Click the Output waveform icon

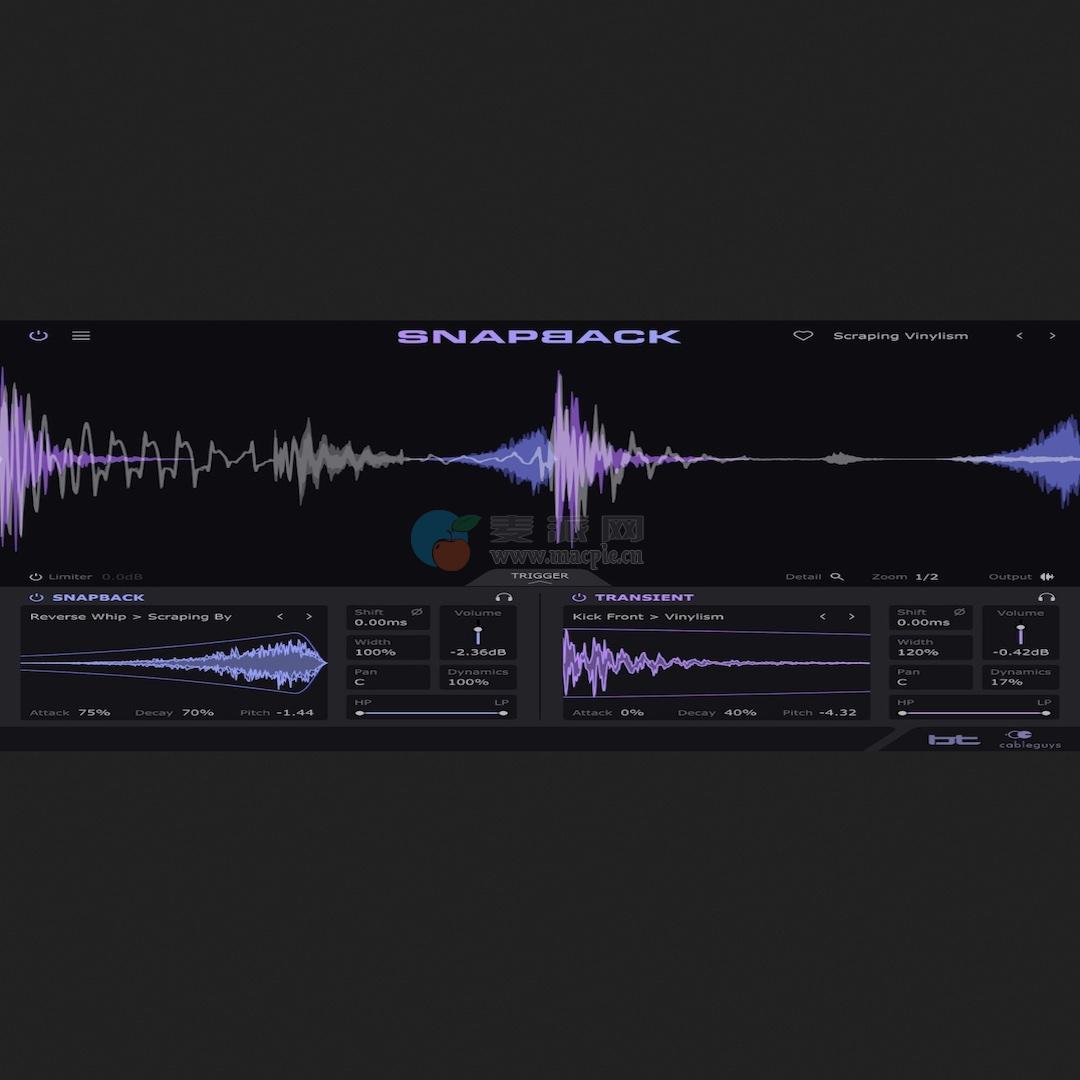coord(1047,577)
